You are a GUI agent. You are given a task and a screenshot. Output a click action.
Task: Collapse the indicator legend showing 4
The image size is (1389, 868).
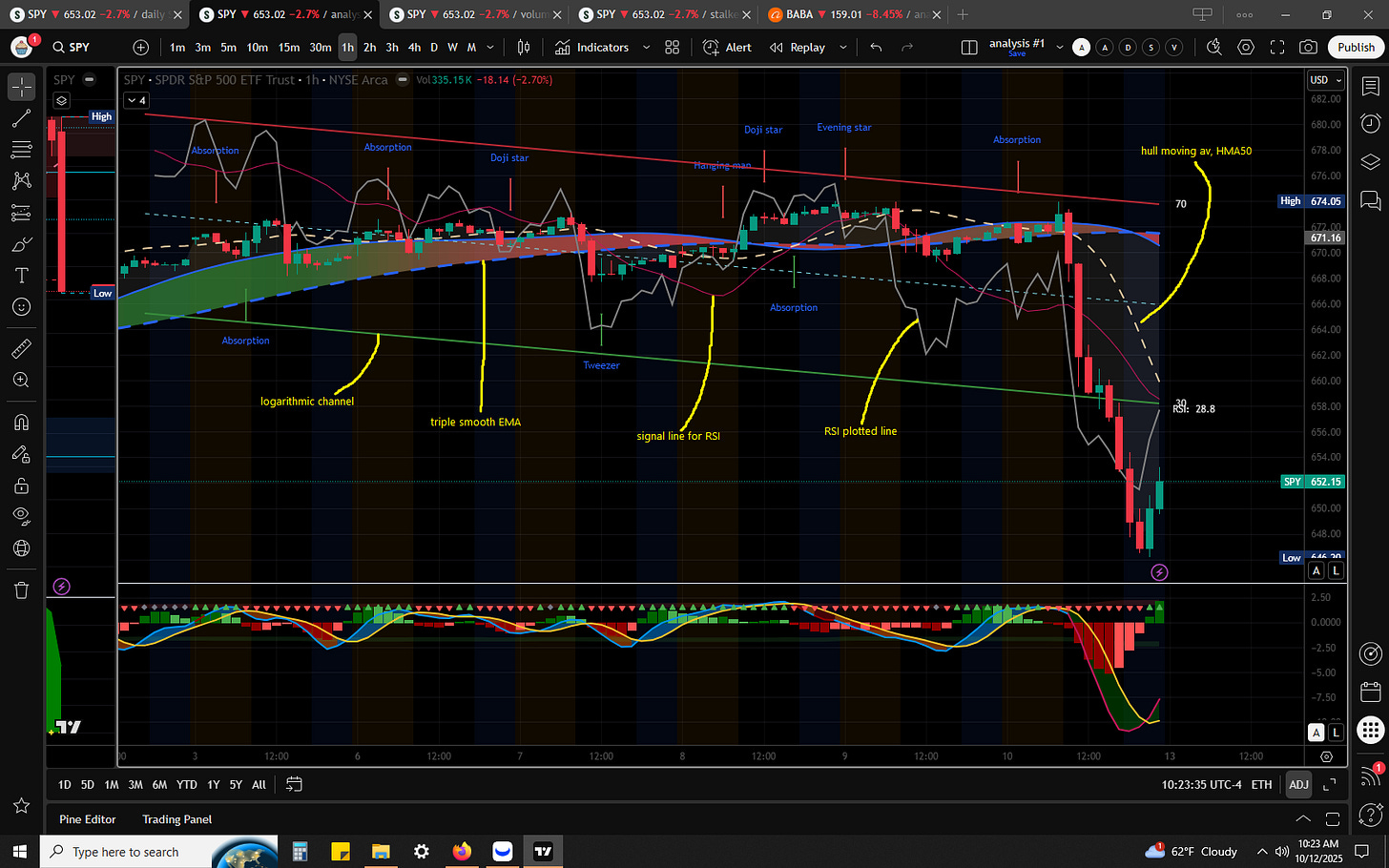tap(136, 100)
